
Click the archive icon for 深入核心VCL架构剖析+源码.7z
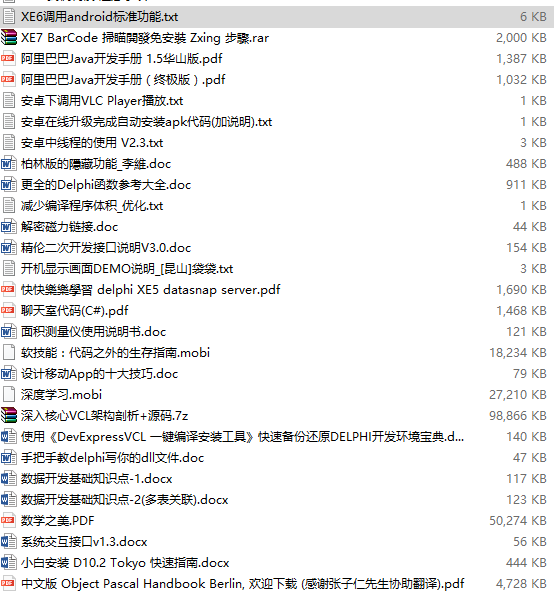click(x=9, y=416)
